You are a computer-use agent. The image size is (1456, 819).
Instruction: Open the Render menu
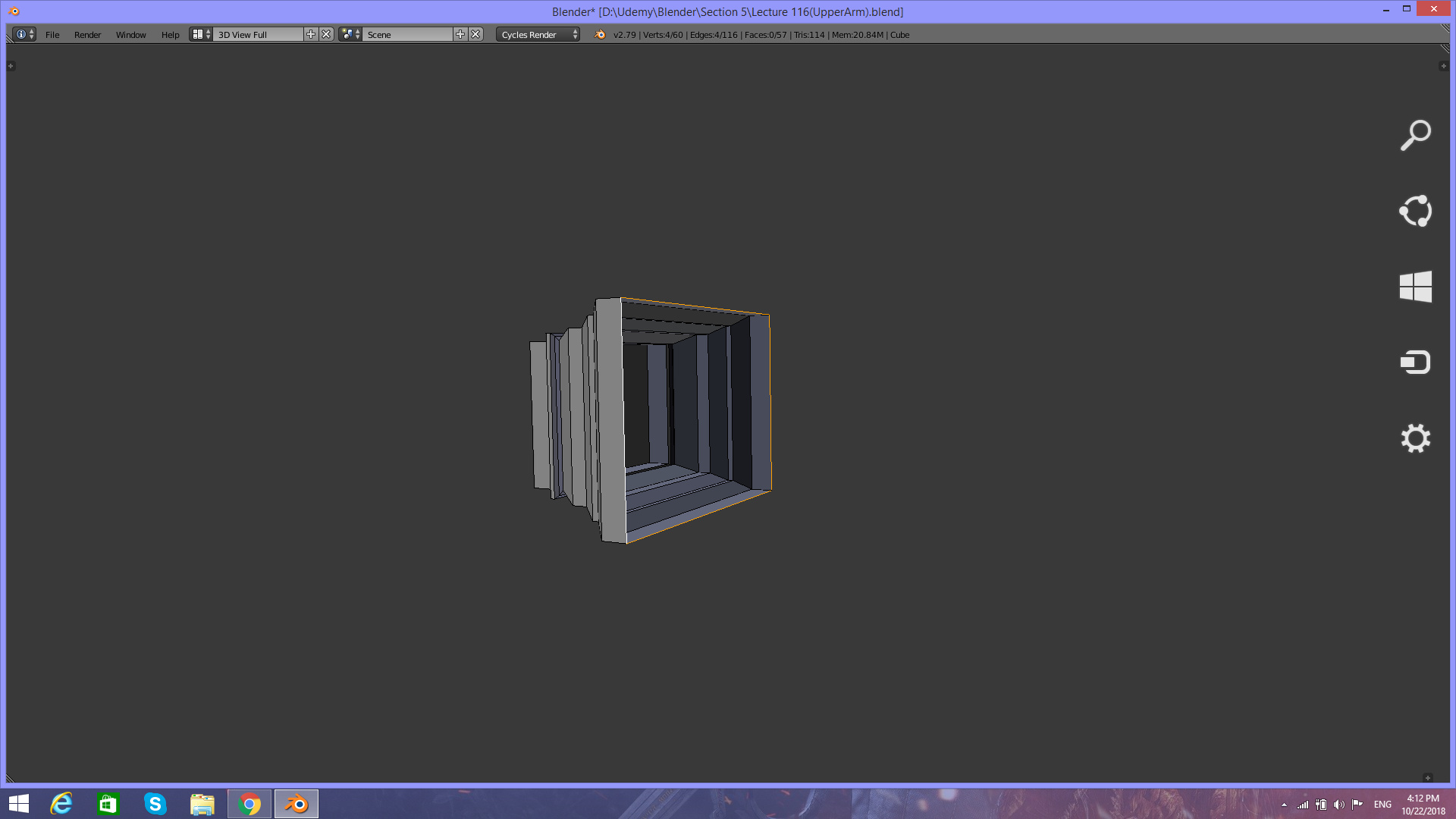[87, 35]
